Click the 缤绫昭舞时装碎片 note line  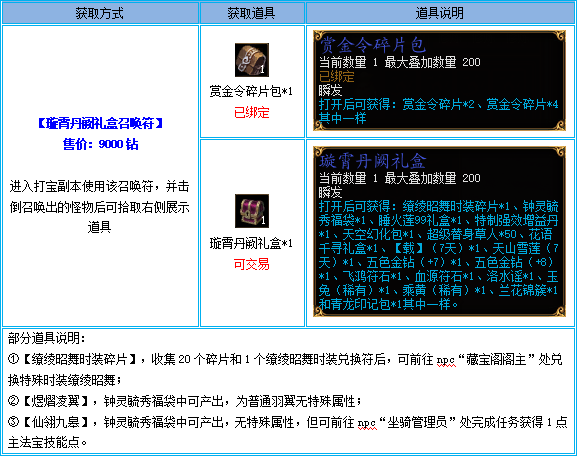click(x=285, y=370)
